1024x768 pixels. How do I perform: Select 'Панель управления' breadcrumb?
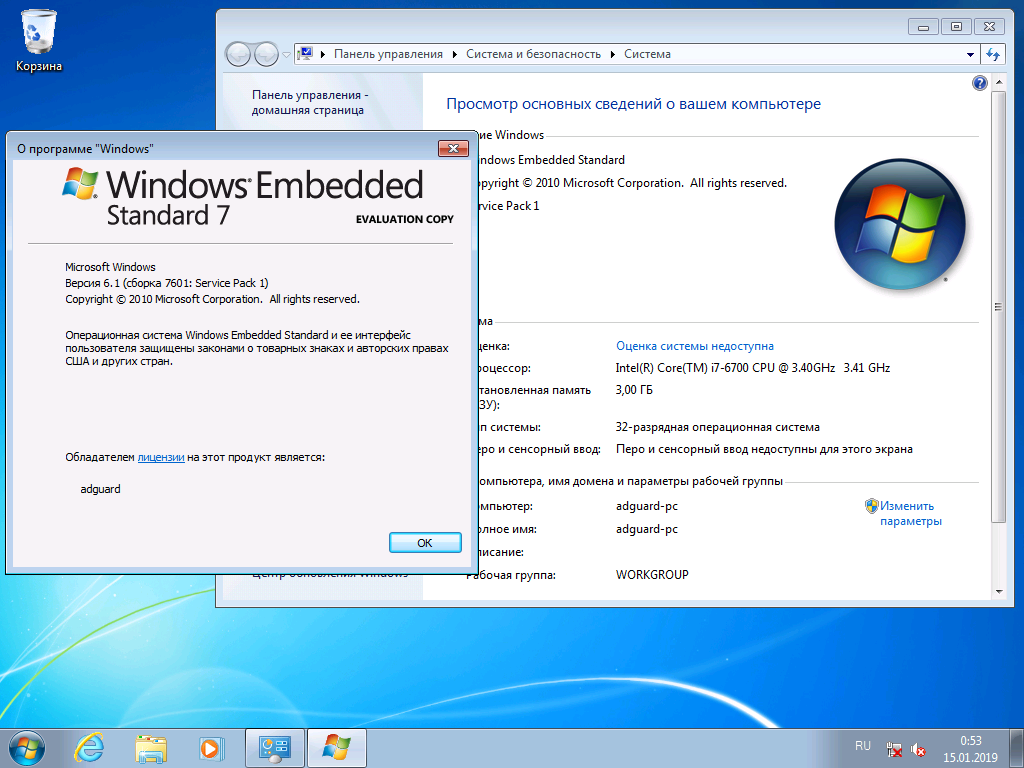pyautogui.click(x=389, y=54)
